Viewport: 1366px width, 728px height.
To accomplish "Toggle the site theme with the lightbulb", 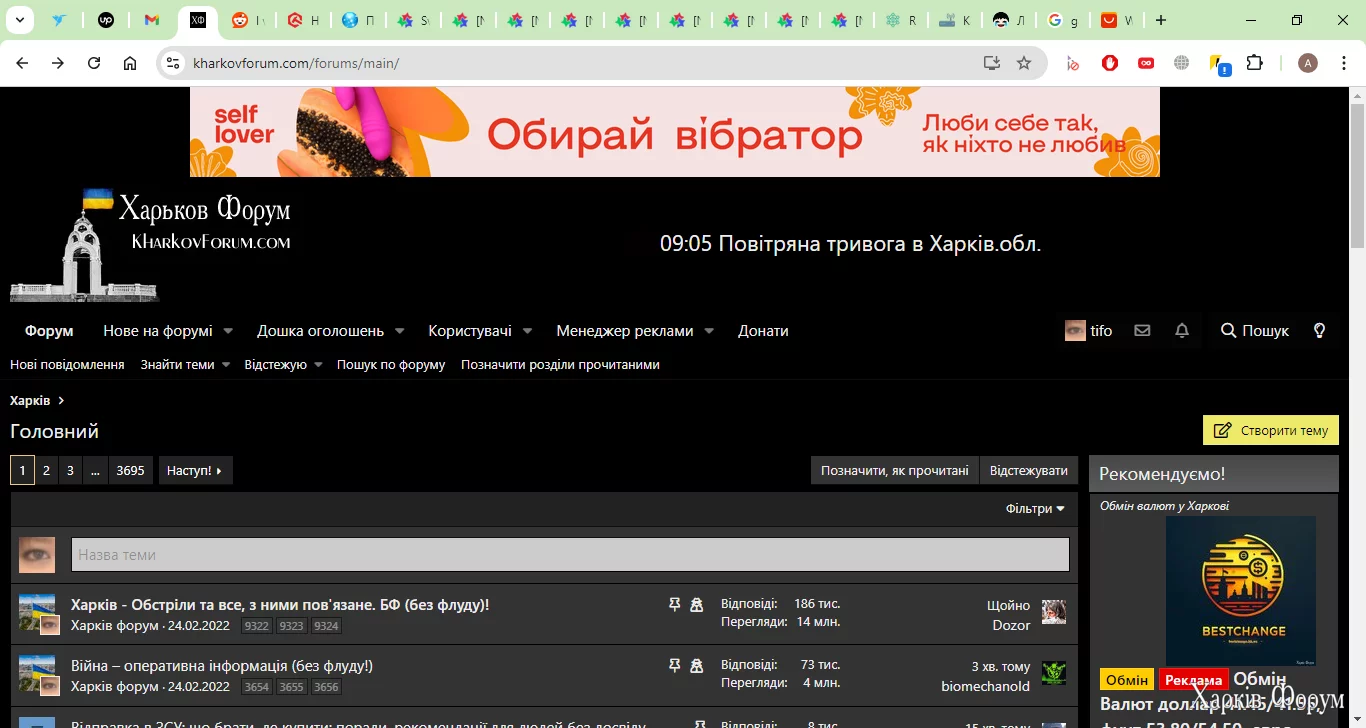I will tap(1319, 331).
